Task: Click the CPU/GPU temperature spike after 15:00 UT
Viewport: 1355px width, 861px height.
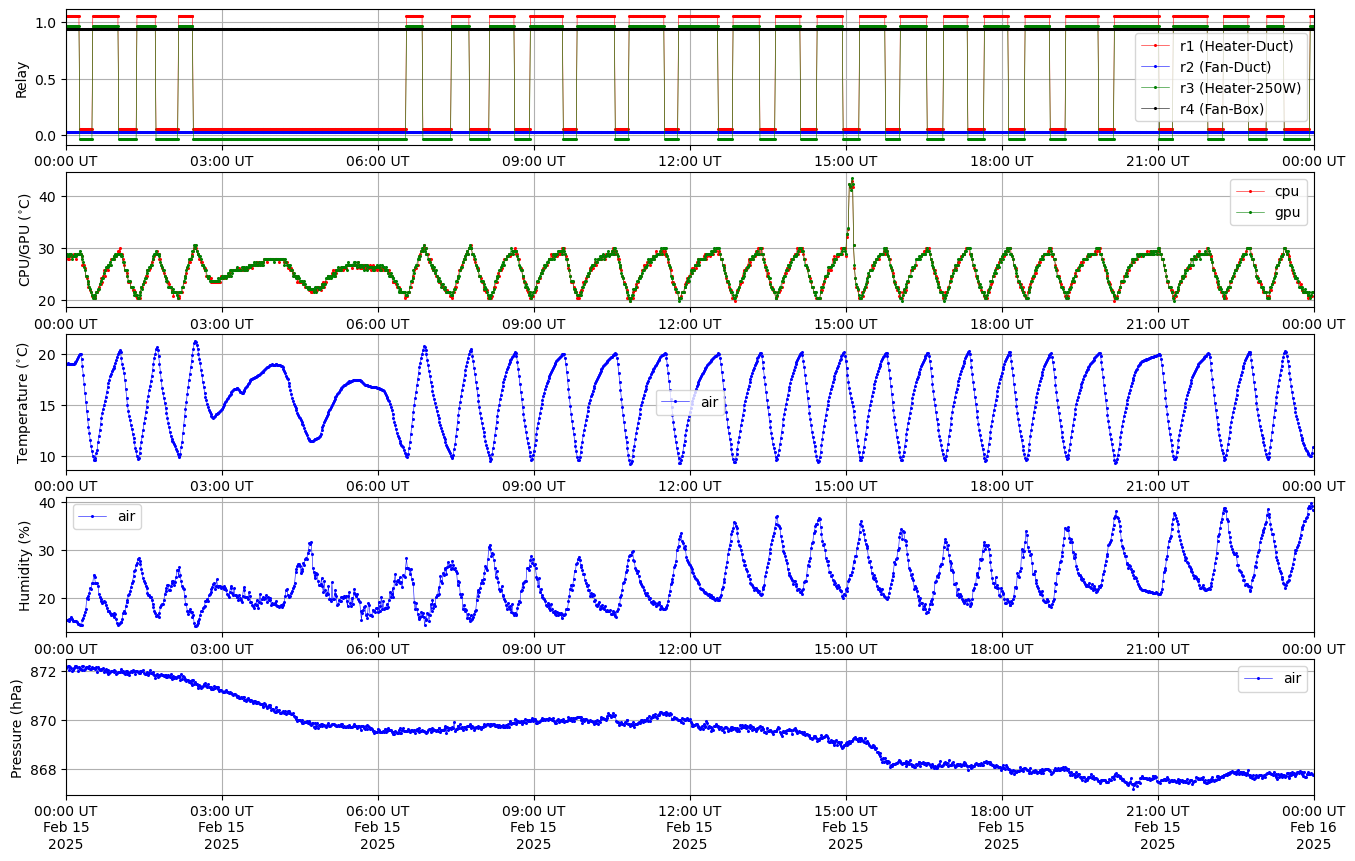Action: [852, 184]
